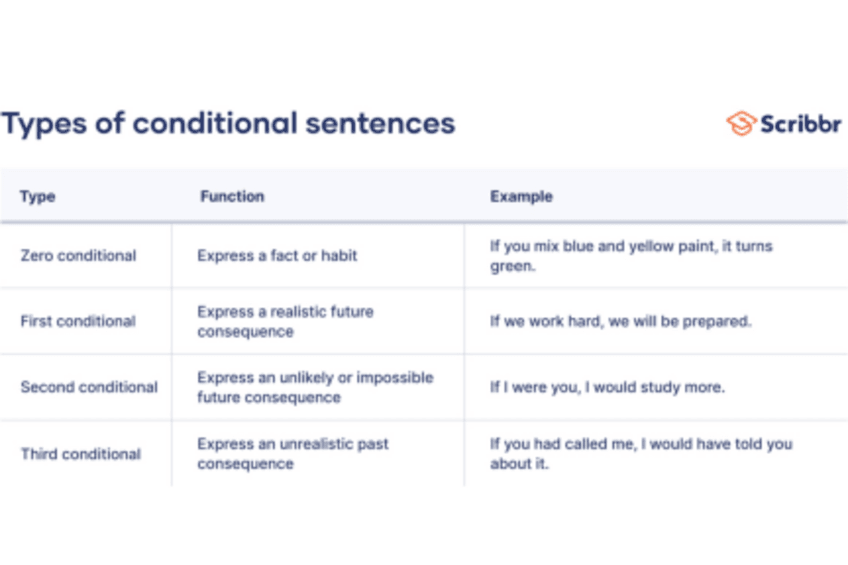The image size is (848, 565).
Task: Click the 'First conditional' row label
Action: (x=78, y=322)
